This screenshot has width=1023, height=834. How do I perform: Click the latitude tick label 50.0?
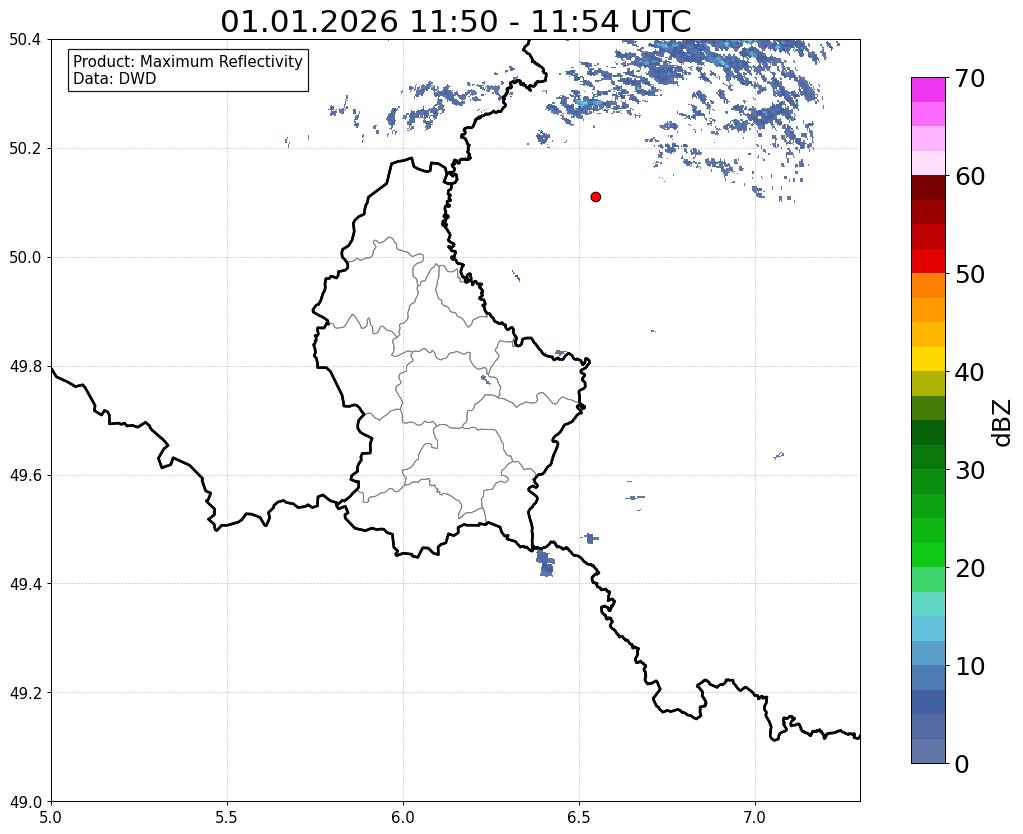pyautogui.click(x=25, y=258)
